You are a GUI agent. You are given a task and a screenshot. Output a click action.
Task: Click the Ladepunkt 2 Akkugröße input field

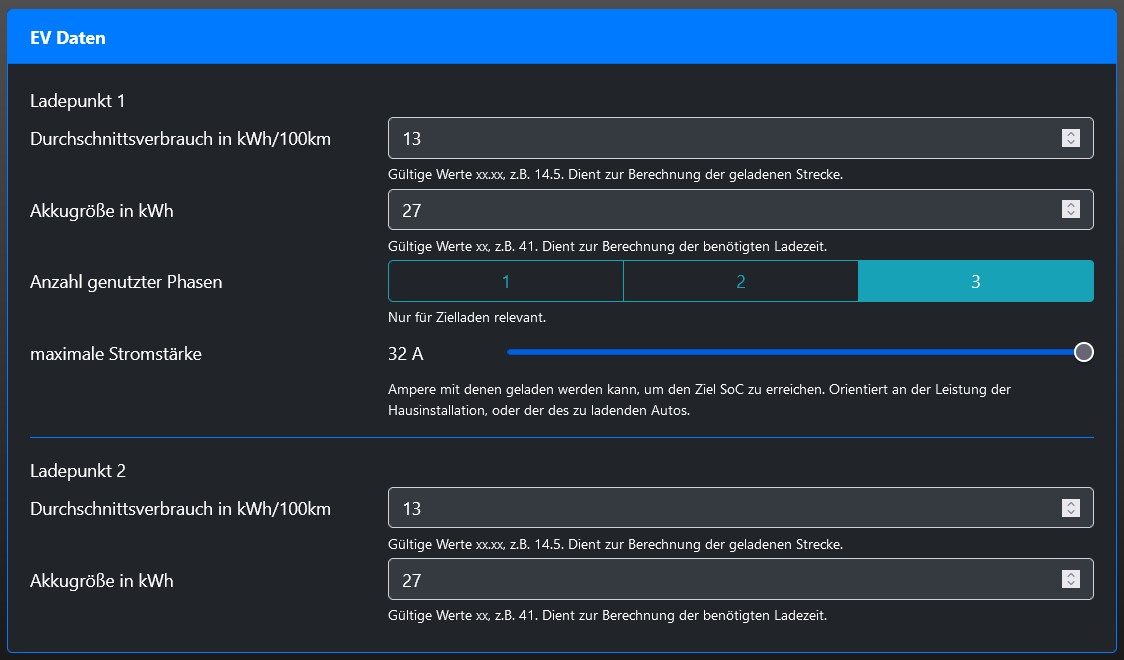pyautogui.click(x=740, y=580)
